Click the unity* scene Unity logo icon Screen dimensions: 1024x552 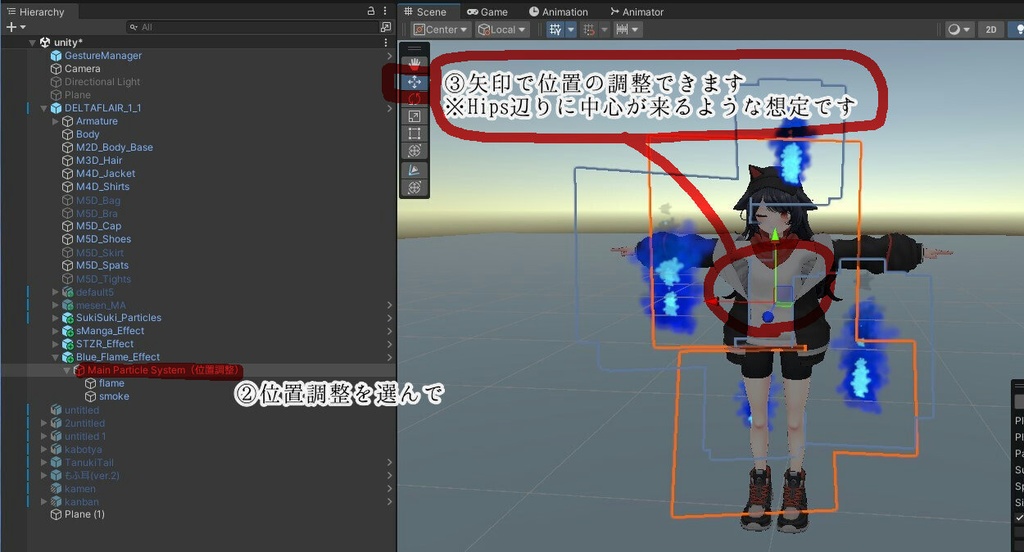45,42
